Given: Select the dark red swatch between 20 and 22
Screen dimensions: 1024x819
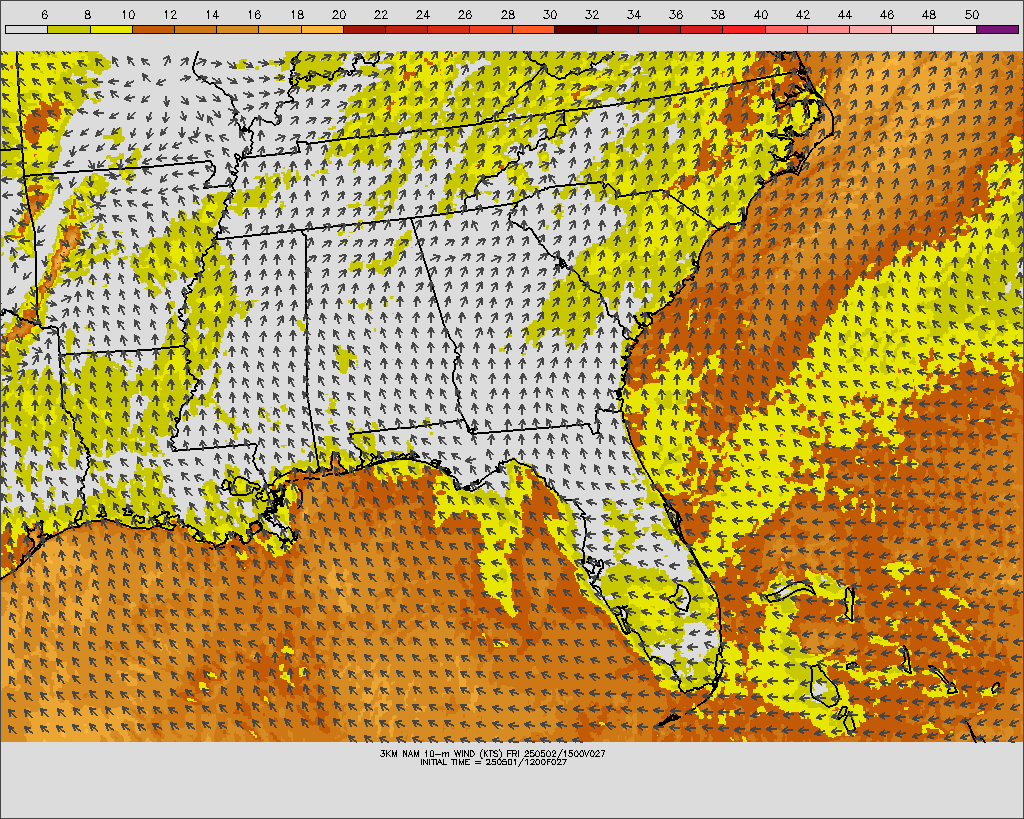Looking at the screenshot, I should tap(364, 29).
